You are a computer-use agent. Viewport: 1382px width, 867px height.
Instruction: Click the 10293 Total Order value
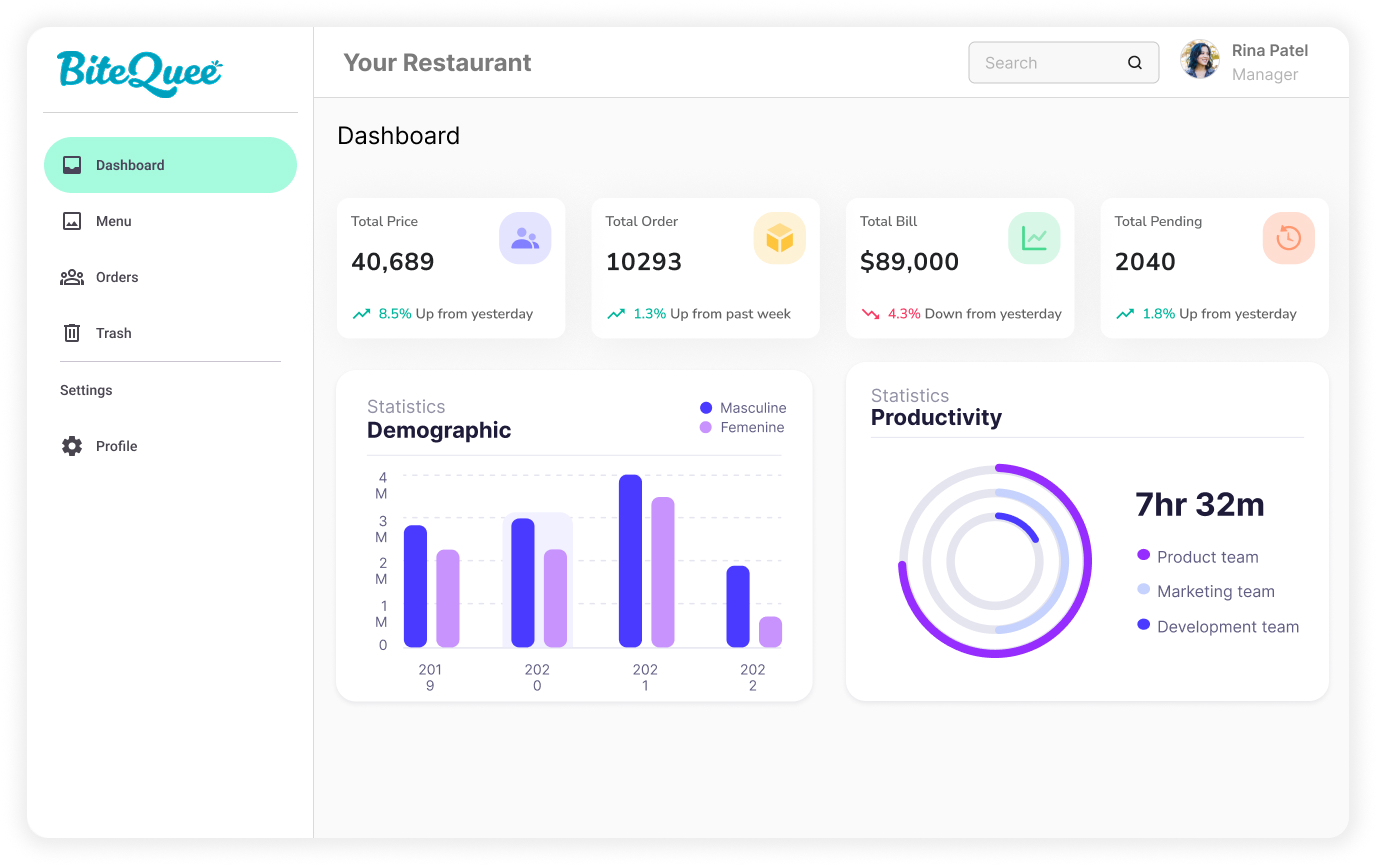click(644, 262)
